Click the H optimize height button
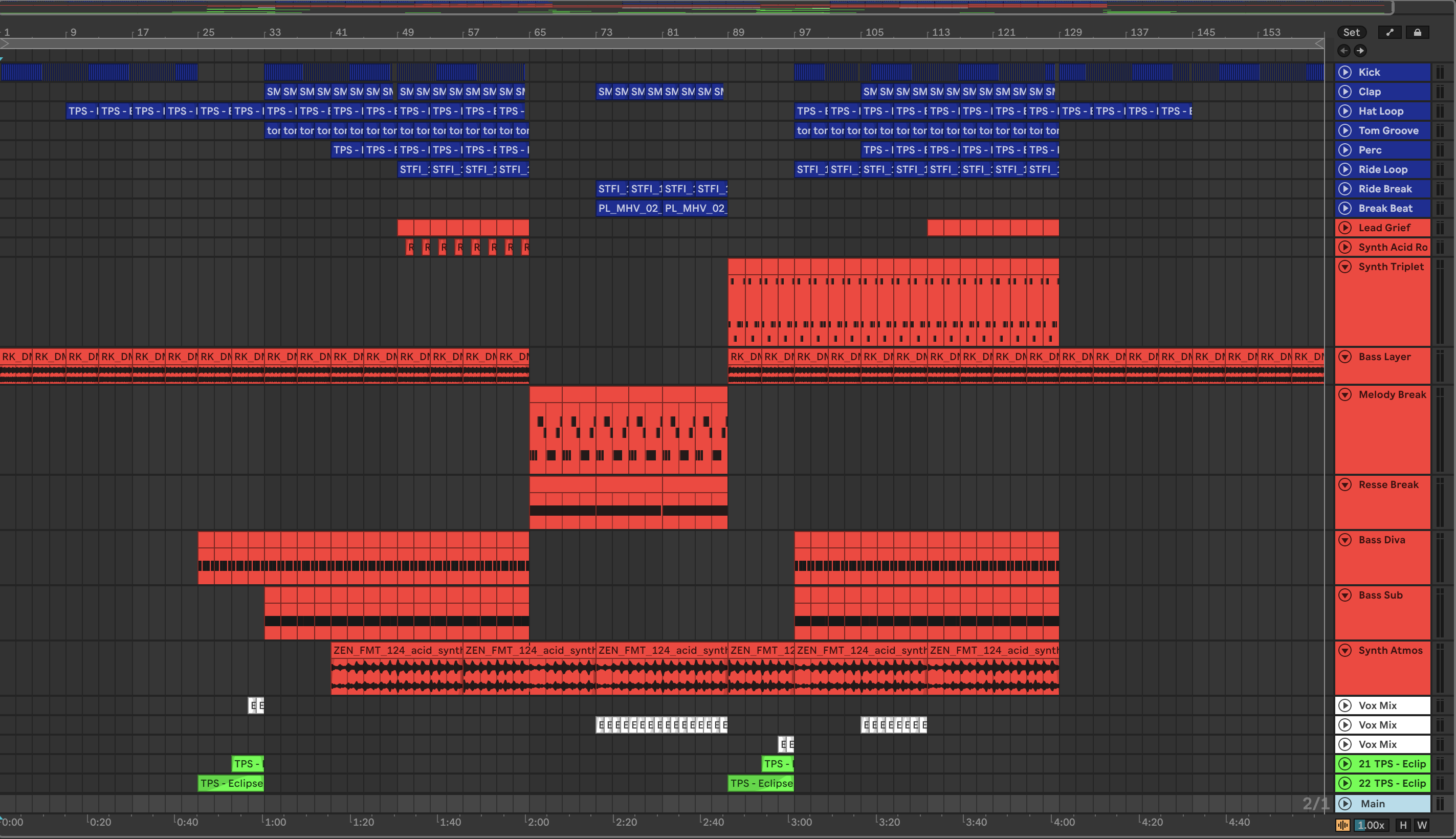 pyautogui.click(x=1403, y=825)
